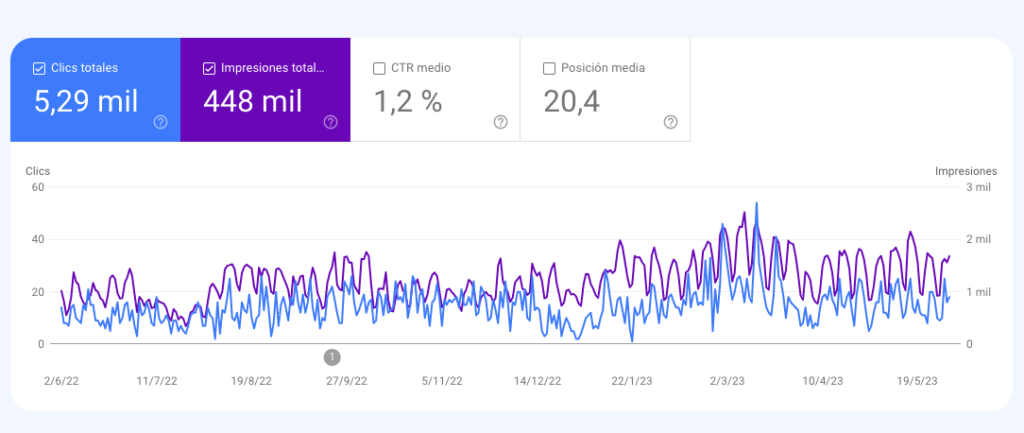Select the 5,29 mil clicks value

[86, 101]
